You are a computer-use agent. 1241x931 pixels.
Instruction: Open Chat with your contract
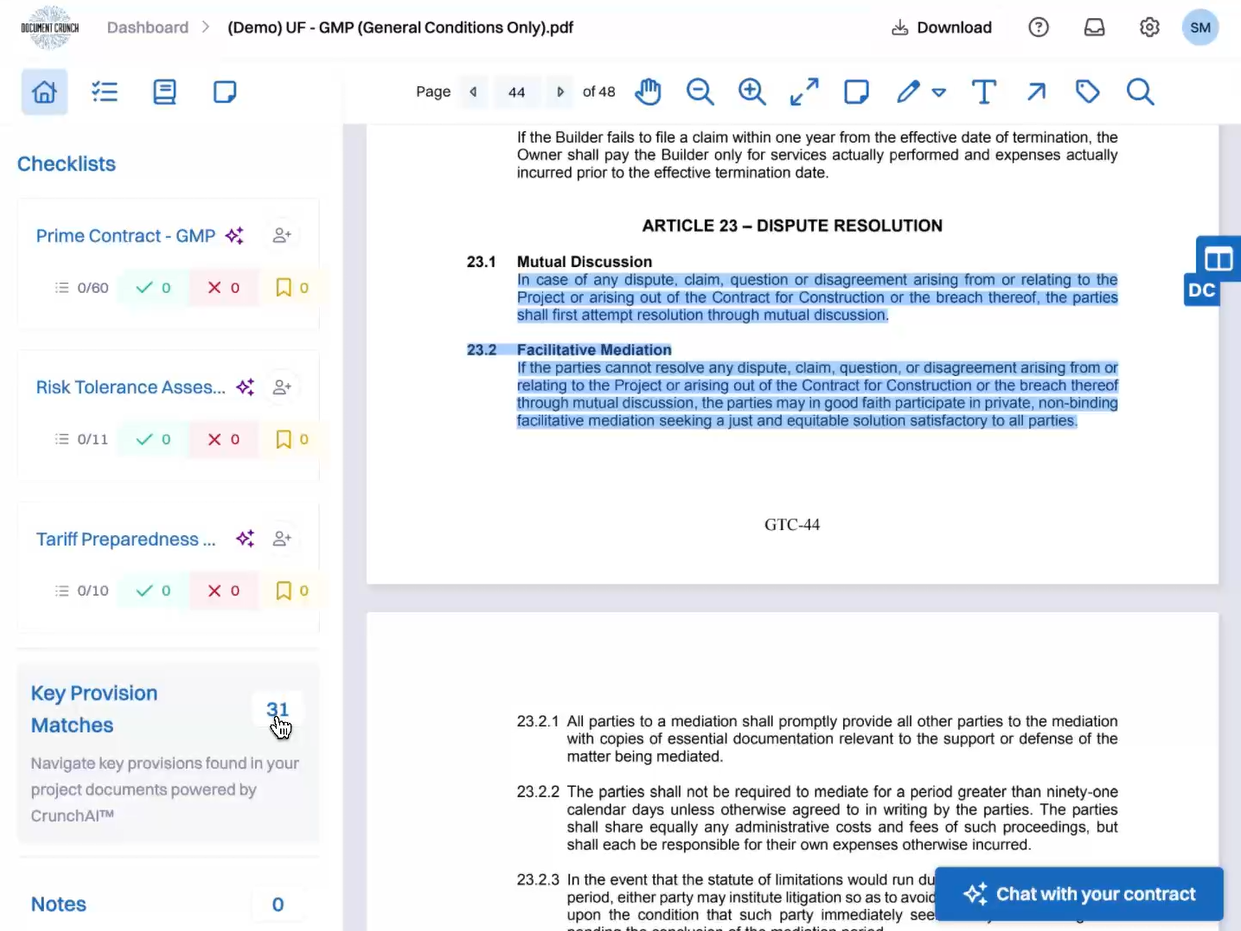(x=1079, y=894)
